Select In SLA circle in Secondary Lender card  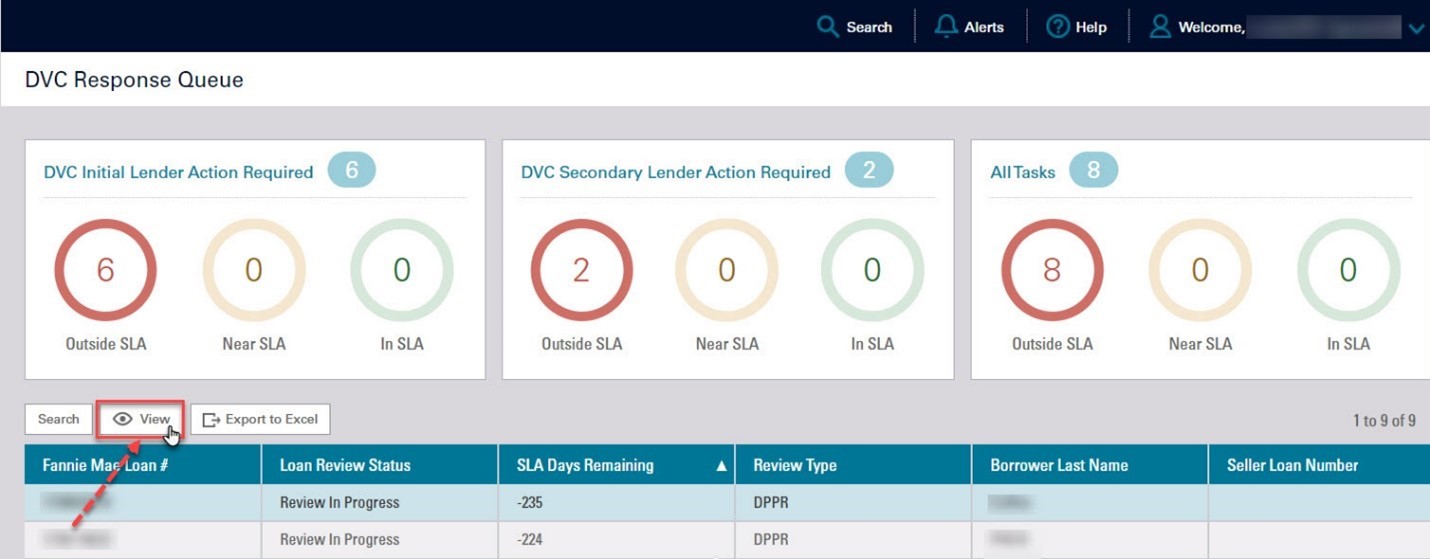[872, 271]
